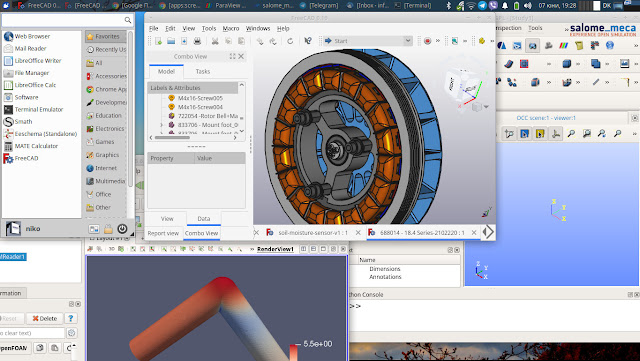Switch to the Data tab in property panel
The image size is (640, 361).
tap(204, 219)
